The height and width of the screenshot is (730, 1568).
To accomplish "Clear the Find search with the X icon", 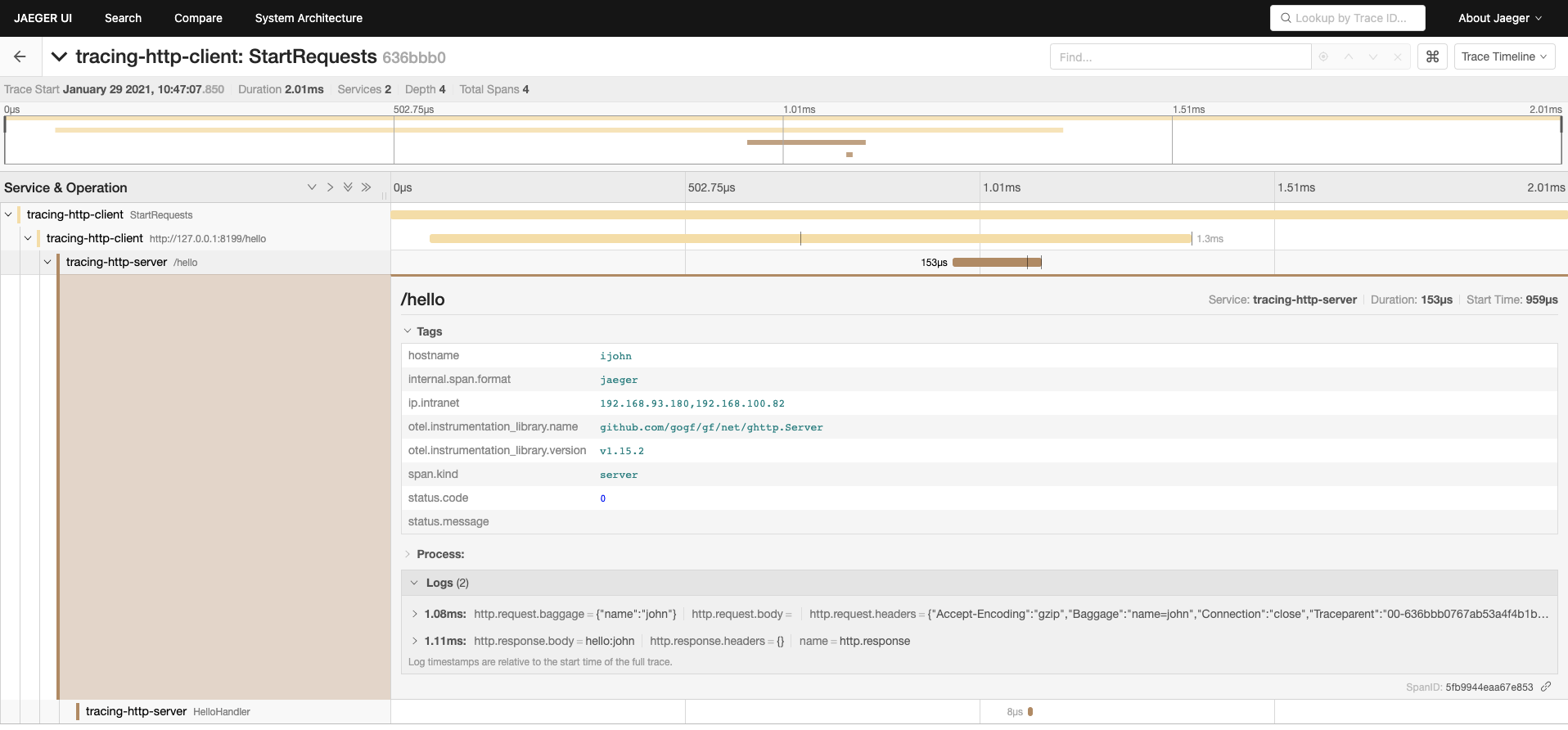I will (x=1398, y=56).
